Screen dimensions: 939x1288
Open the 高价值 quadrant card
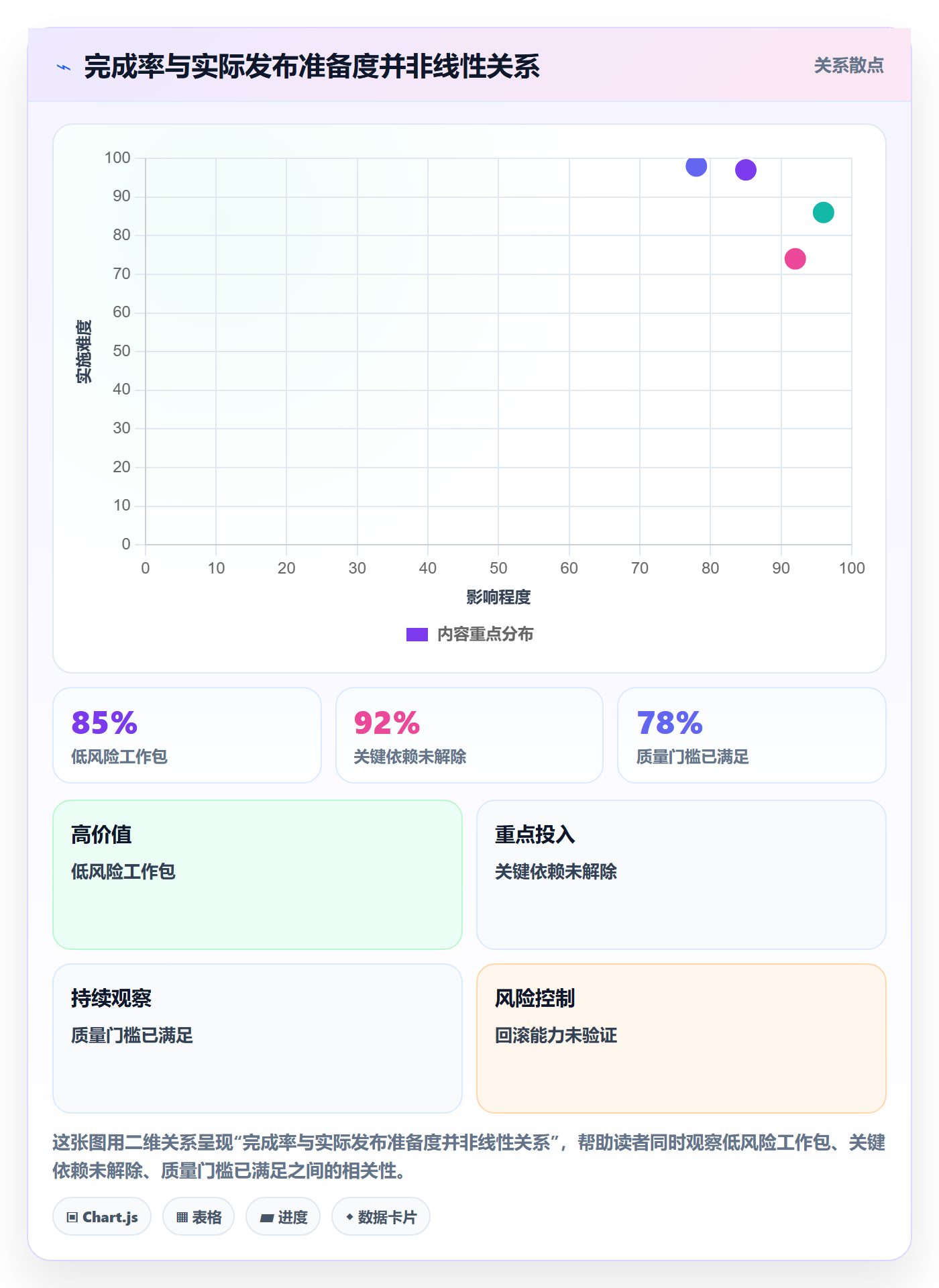click(258, 875)
